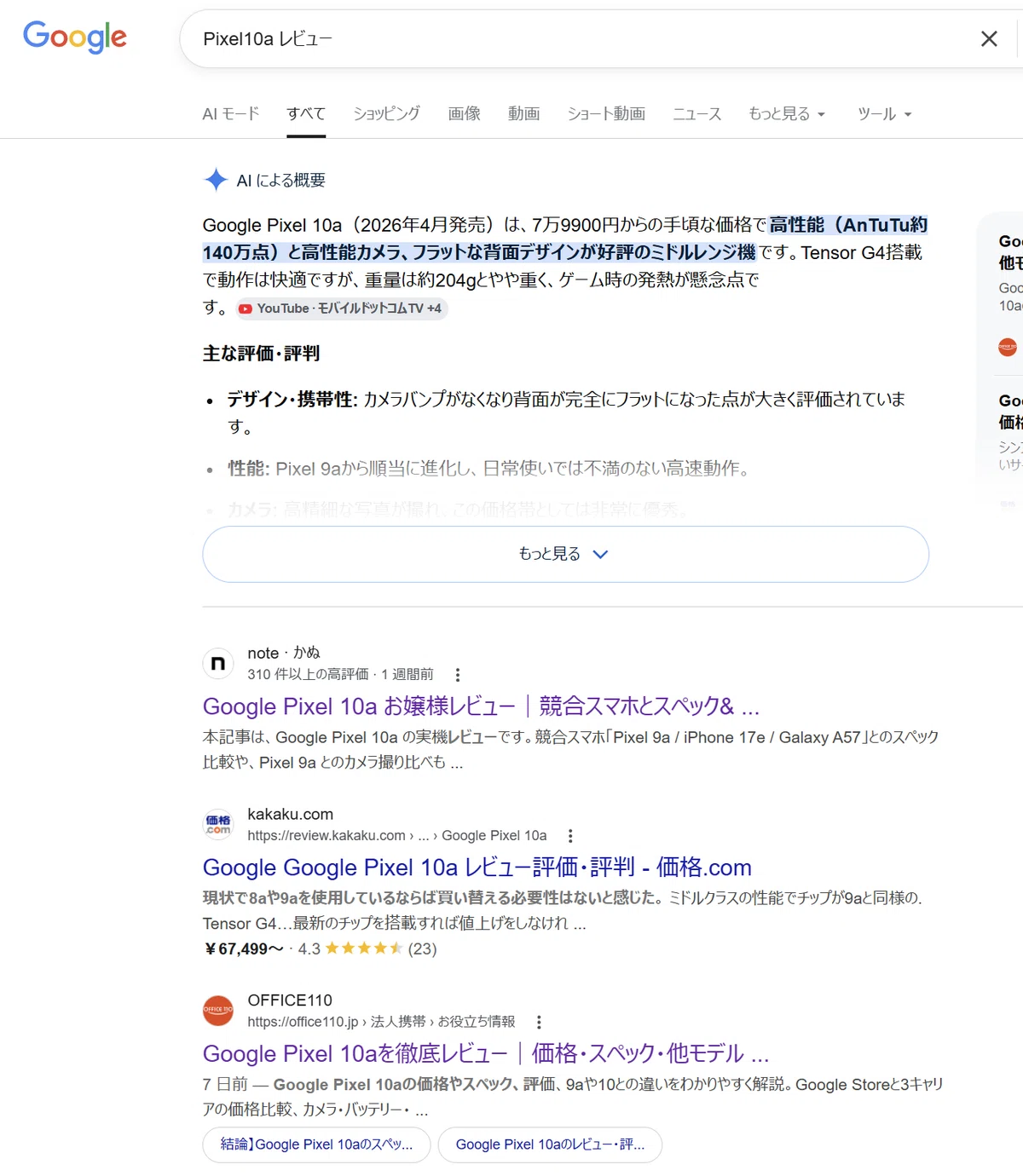Clear the search box with X icon
The width and height of the screenshot is (1023, 1176).
tap(989, 39)
